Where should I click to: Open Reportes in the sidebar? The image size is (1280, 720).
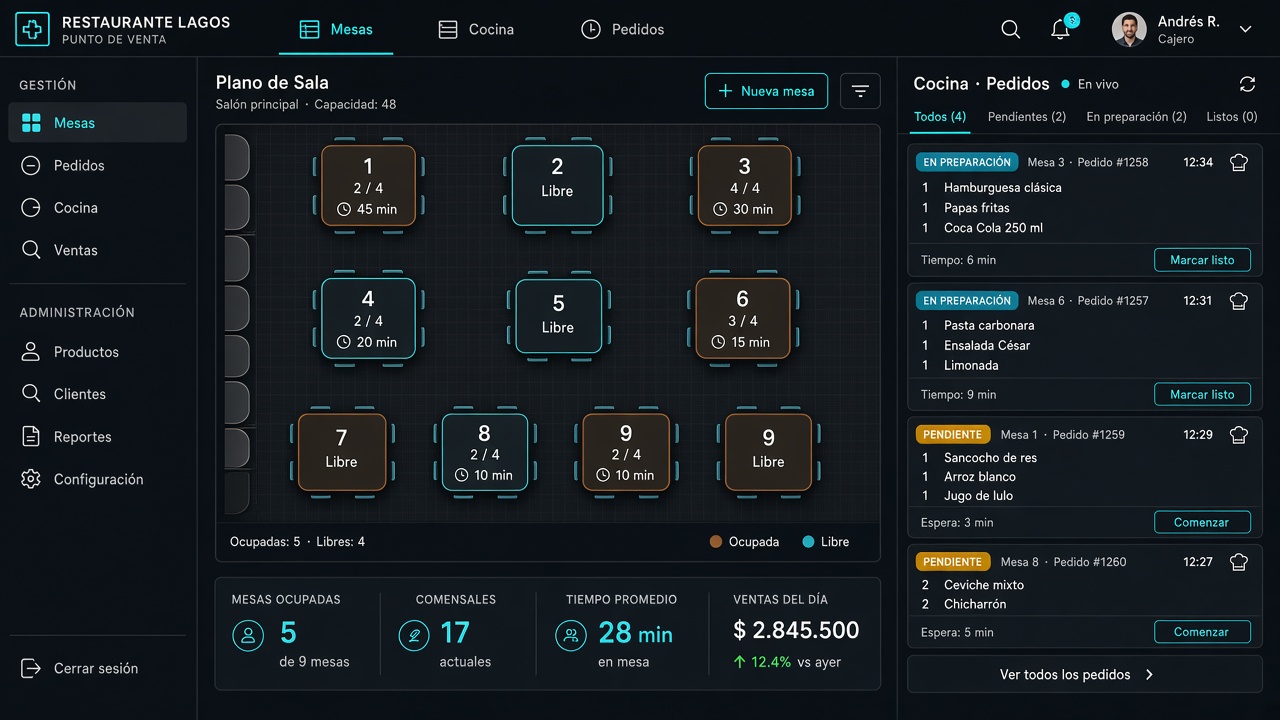[x=98, y=437]
